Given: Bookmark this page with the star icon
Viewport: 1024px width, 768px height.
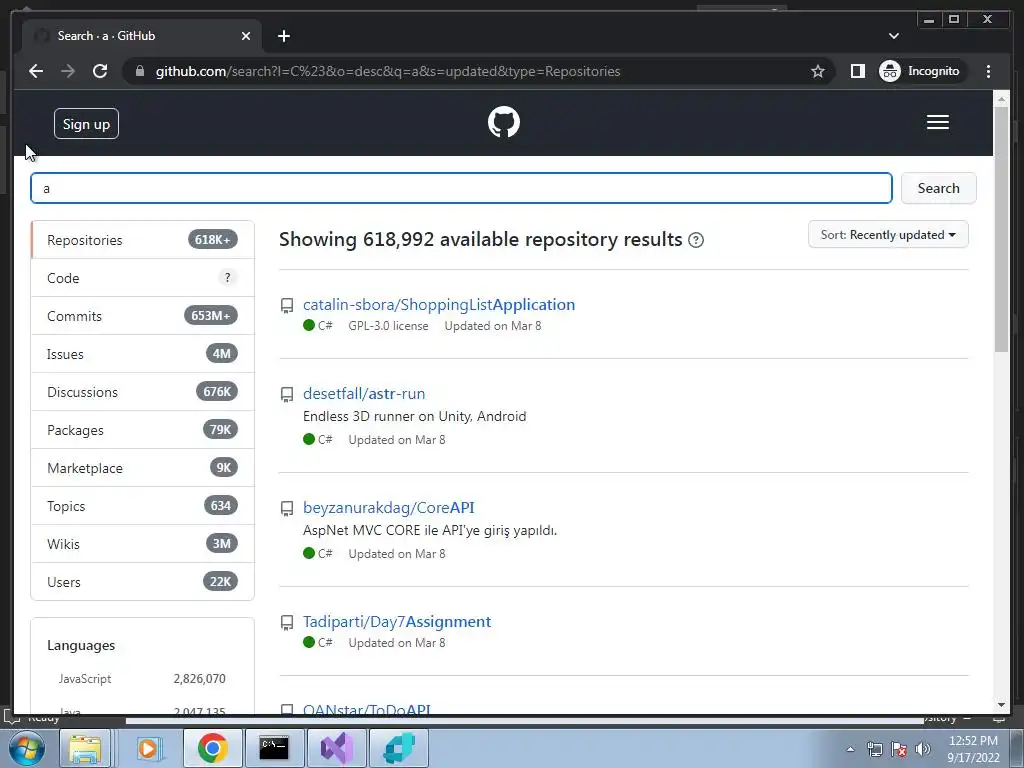Looking at the screenshot, I should [818, 71].
